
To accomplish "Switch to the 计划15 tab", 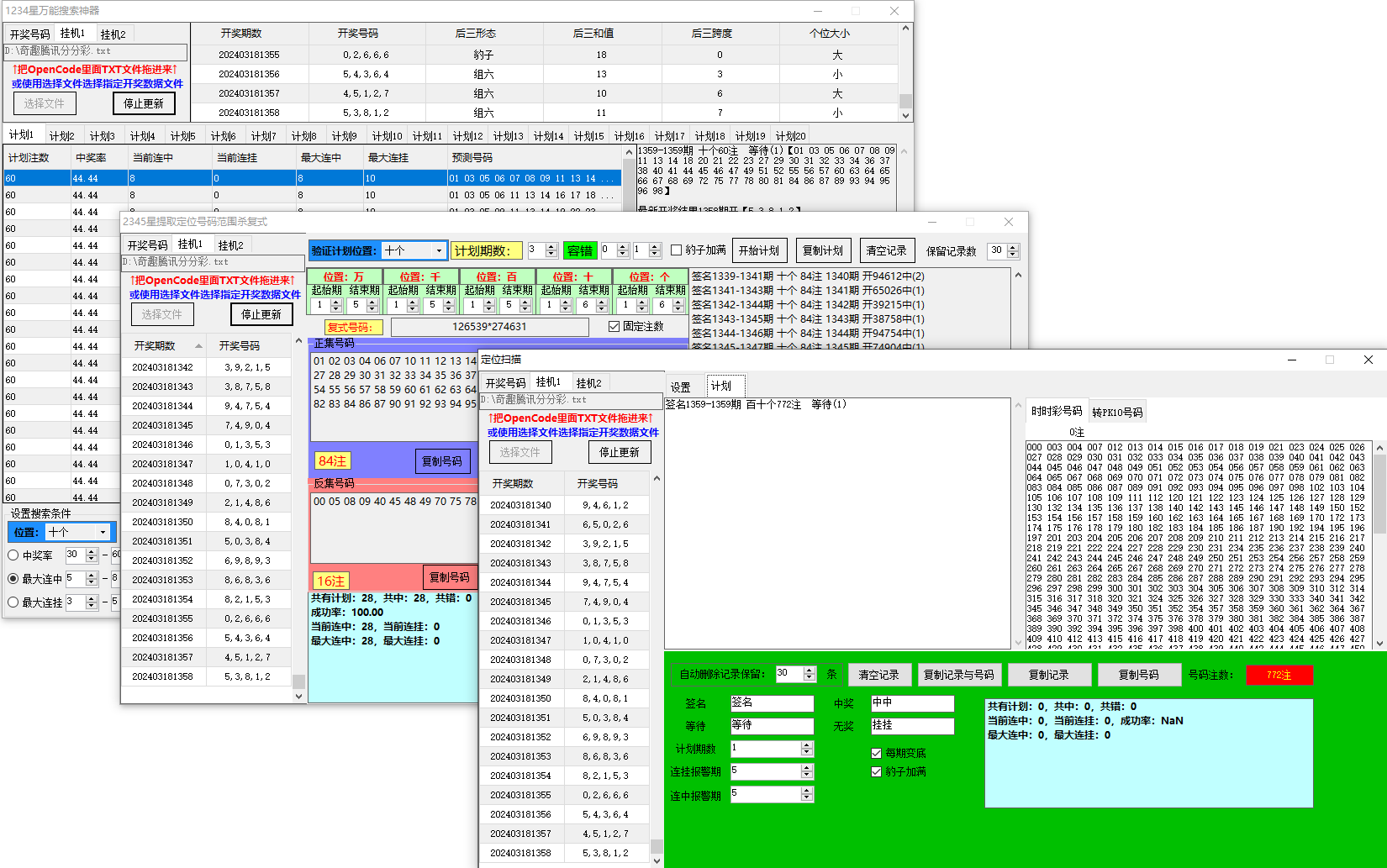I will pos(588,136).
